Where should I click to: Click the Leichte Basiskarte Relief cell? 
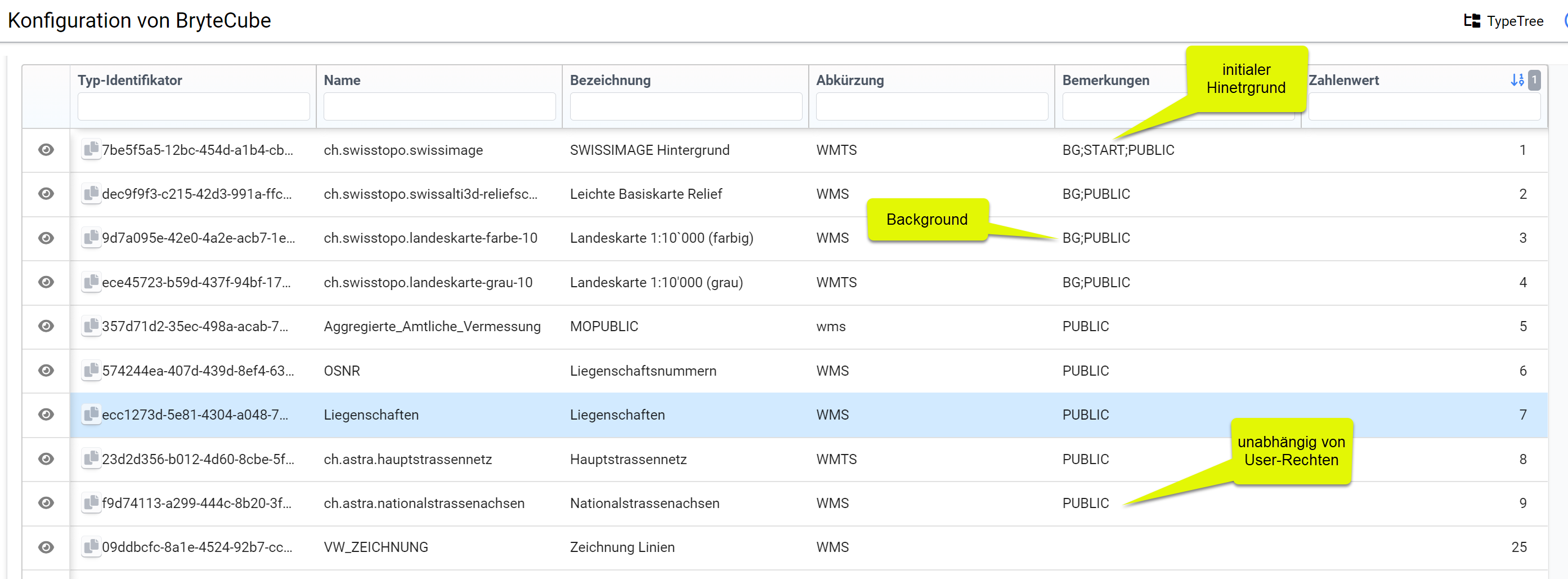point(646,194)
